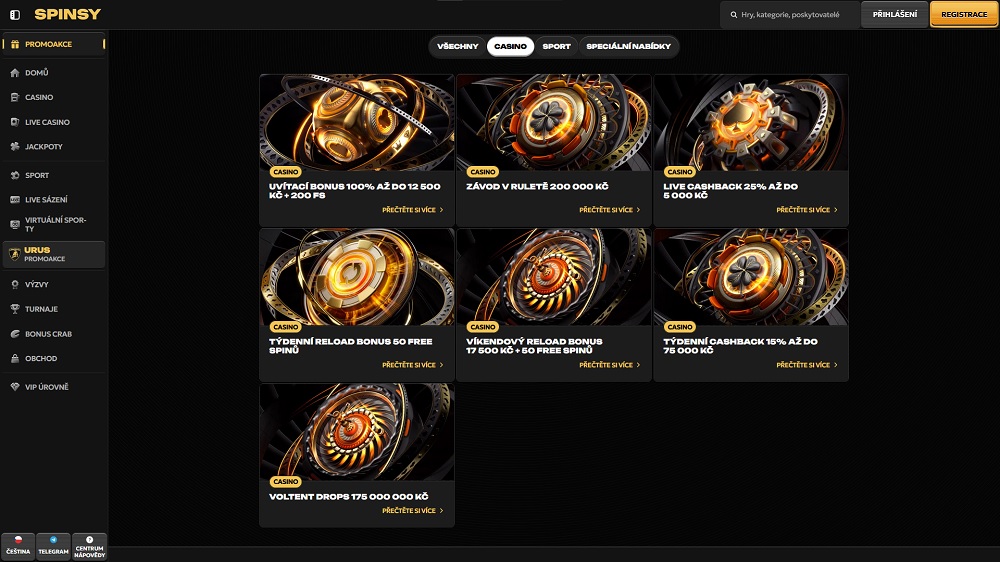Open the Týdenní cashback 15% card image
The image size is (1000, 562).
point(751,277)
